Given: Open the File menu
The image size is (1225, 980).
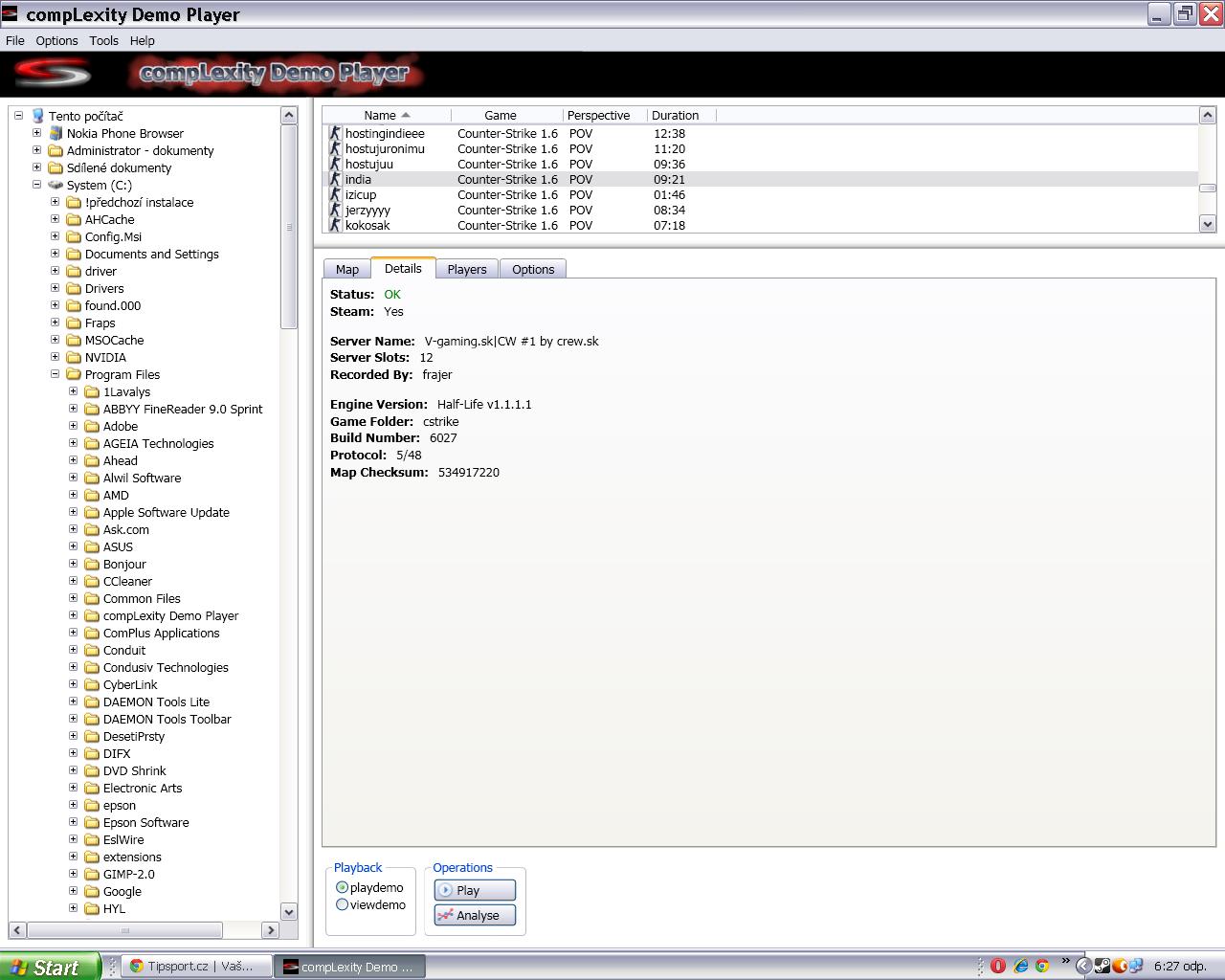Looking at the screenshot, I should (15, 40).
